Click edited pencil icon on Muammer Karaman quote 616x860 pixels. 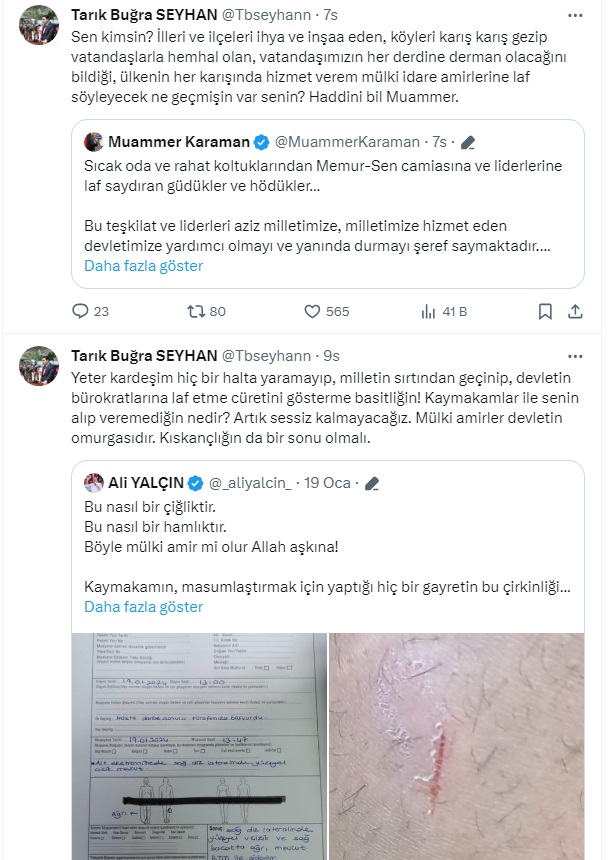point(468,143)
